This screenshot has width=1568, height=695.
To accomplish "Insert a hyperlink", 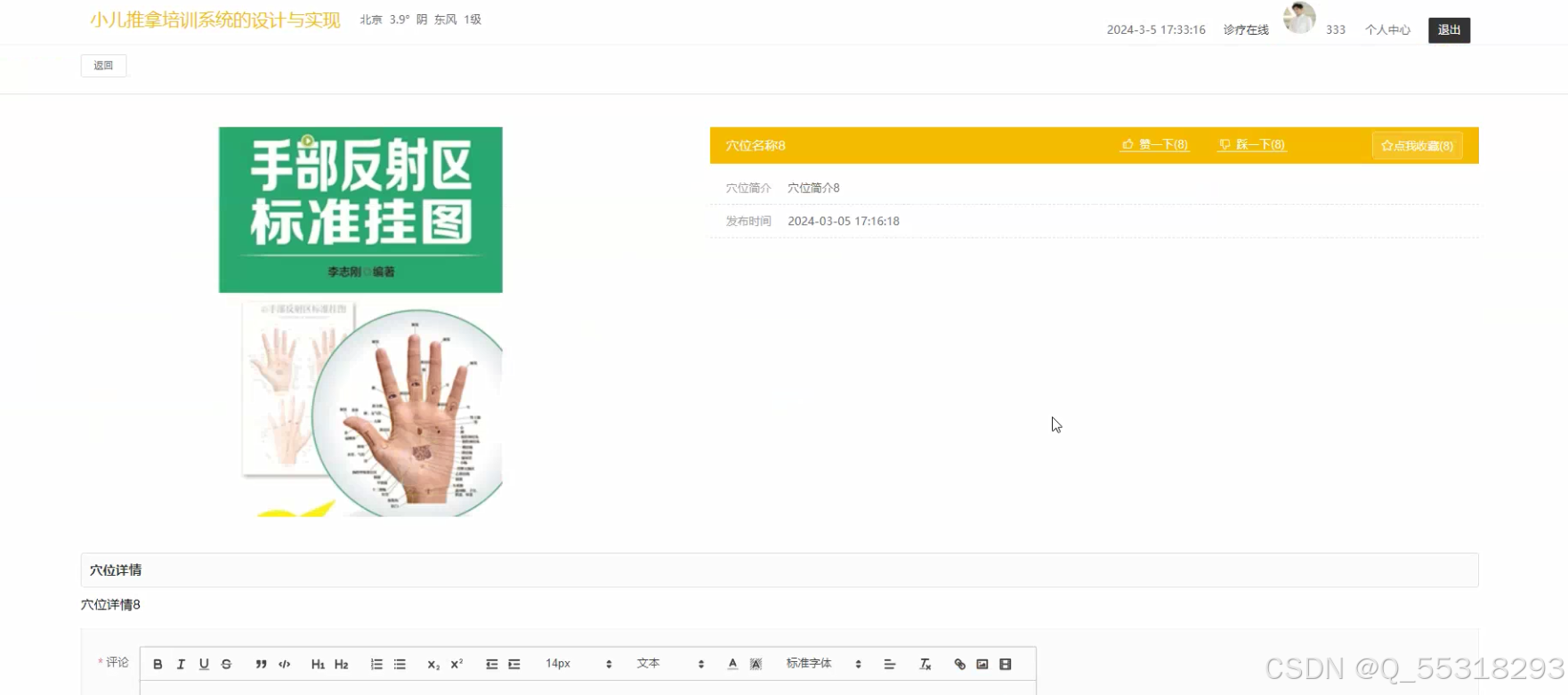I will click(959, 664).
